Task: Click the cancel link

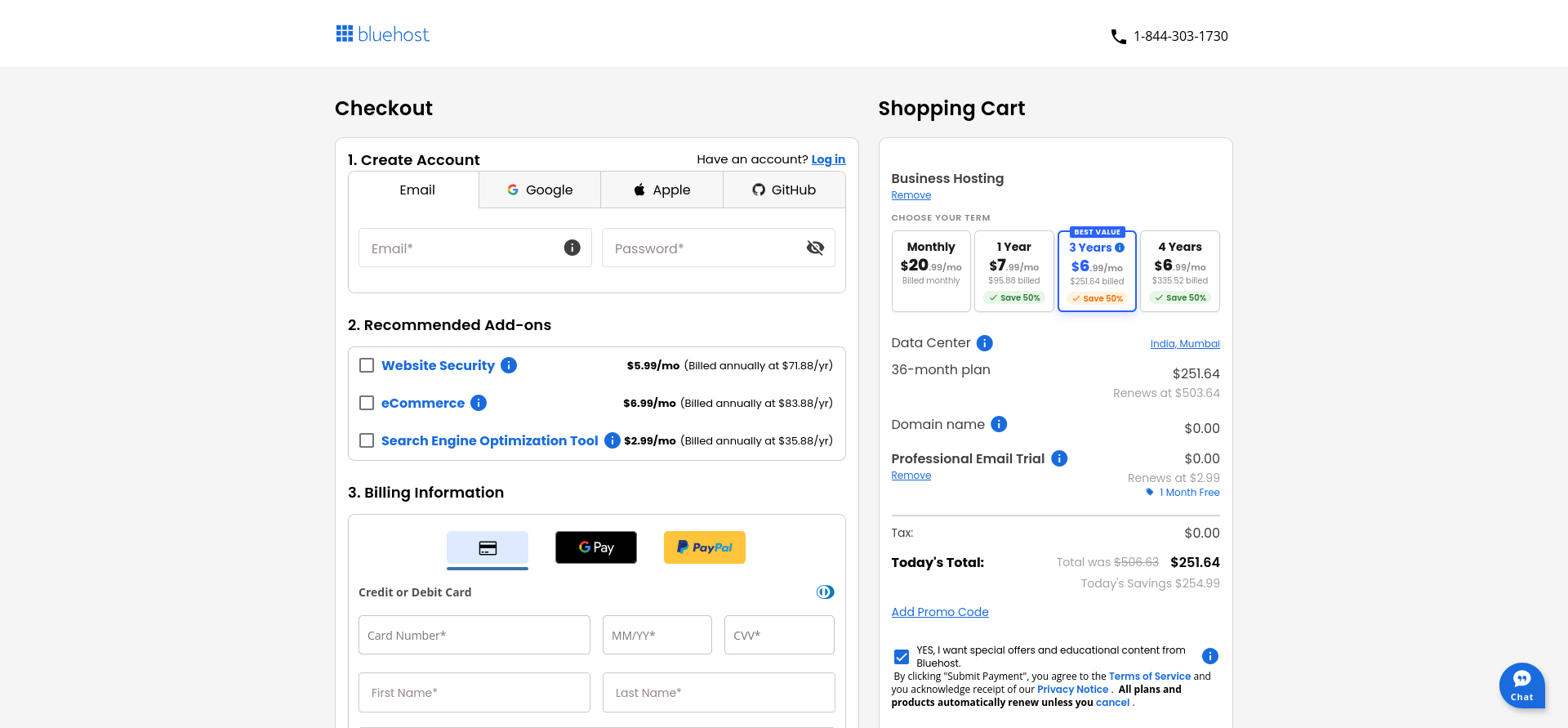Action: (x=1112, y=703)
